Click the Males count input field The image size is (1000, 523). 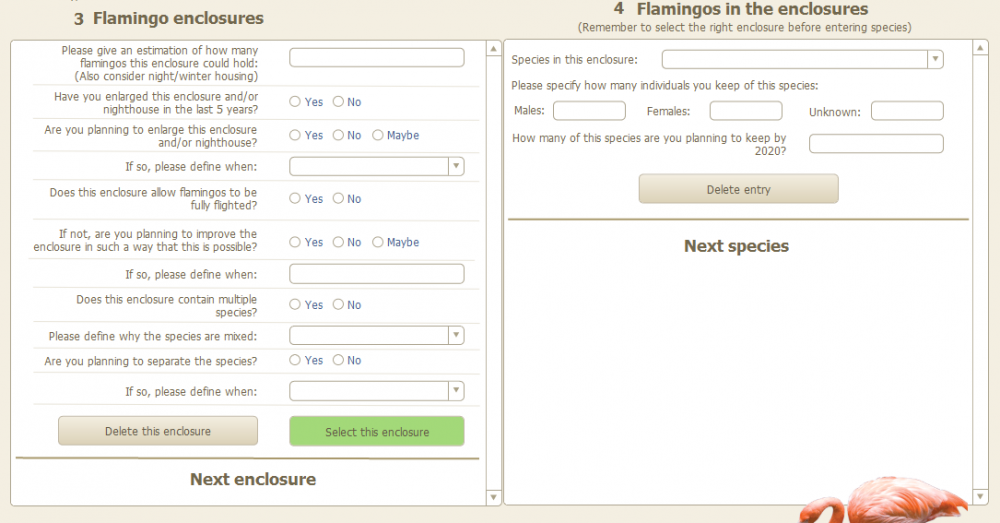coord(589,110)
